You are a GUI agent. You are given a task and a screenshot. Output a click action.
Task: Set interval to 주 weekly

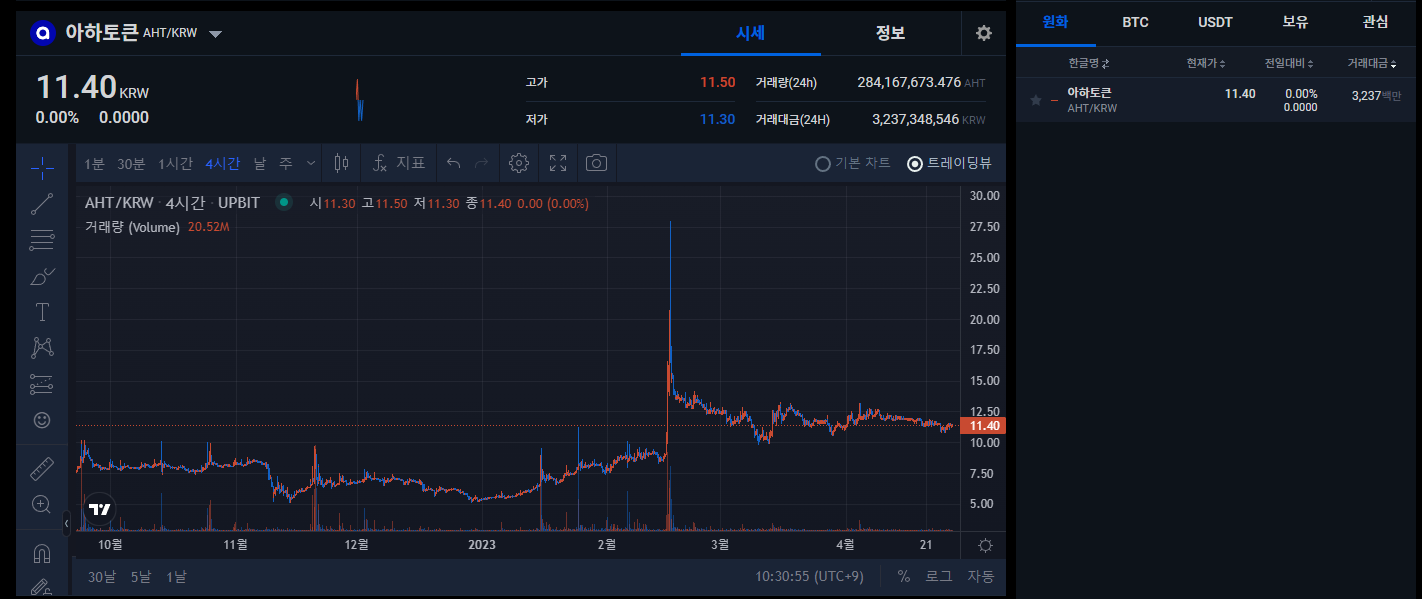[285, 163]
